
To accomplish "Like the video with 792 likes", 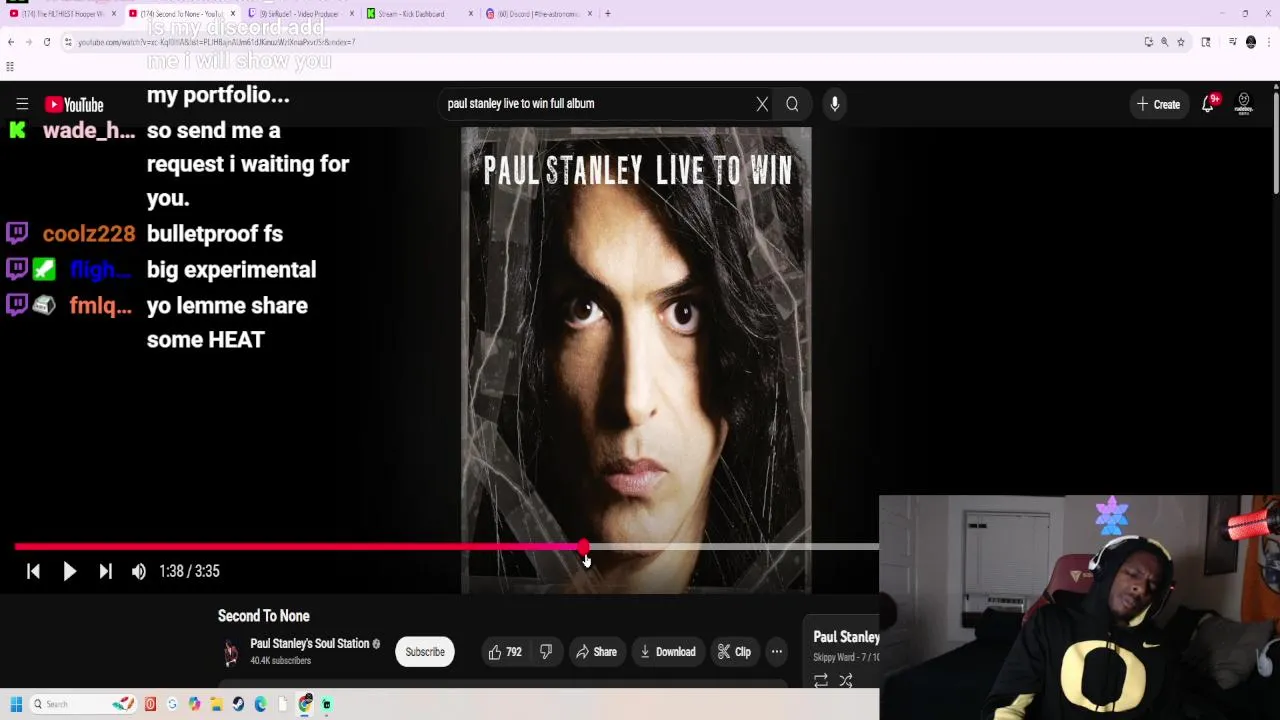I will pyautogui.click(x=505, y=652).
